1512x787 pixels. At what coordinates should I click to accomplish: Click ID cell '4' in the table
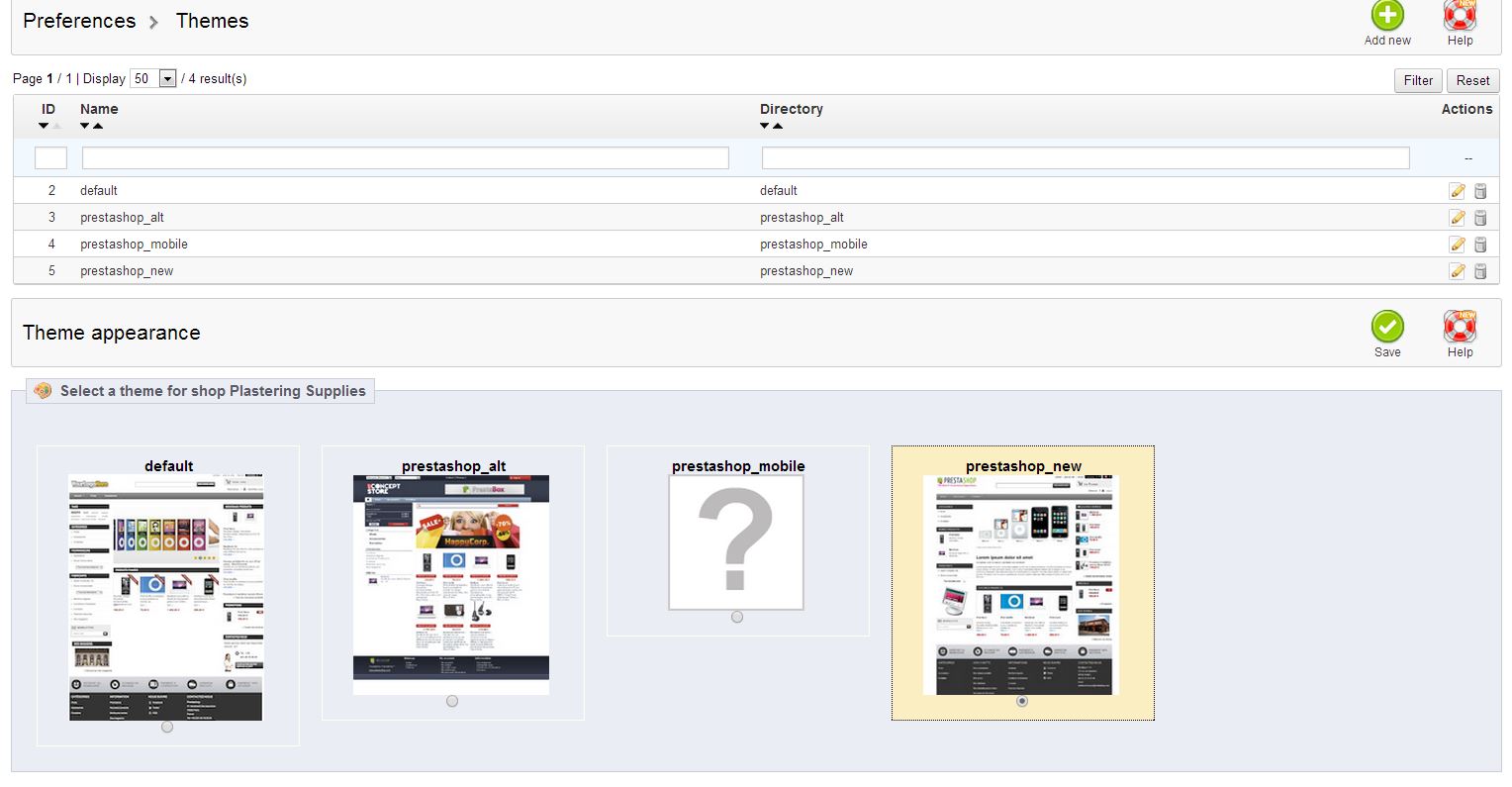coord(51,245)
